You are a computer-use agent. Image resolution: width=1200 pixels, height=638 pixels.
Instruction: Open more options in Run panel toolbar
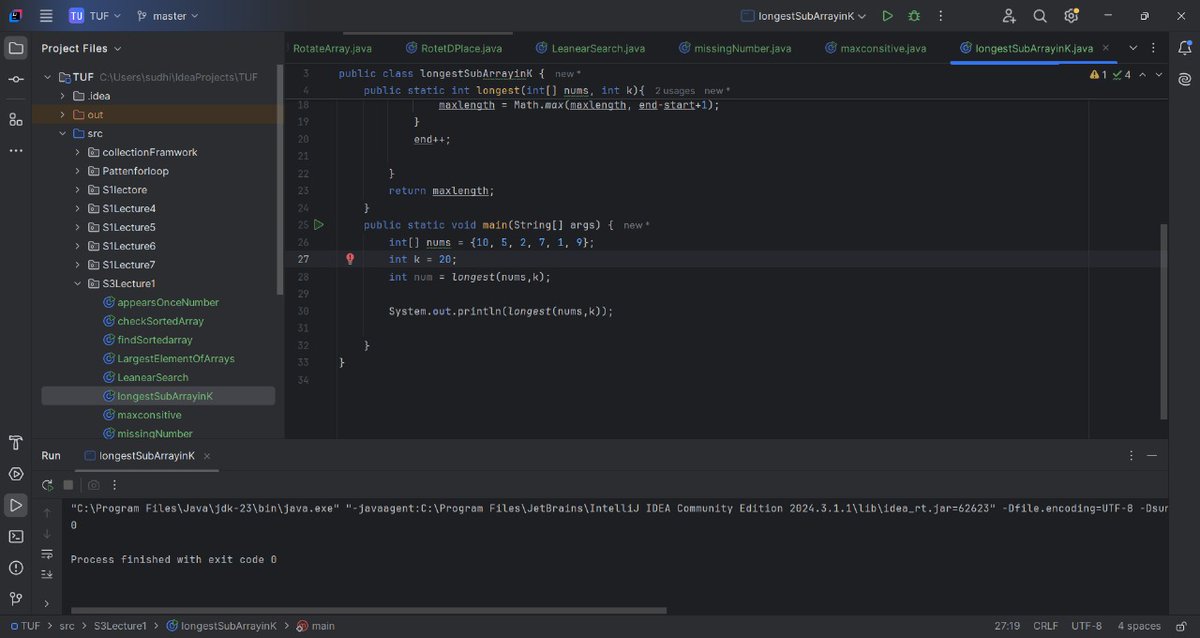[113, 485]
